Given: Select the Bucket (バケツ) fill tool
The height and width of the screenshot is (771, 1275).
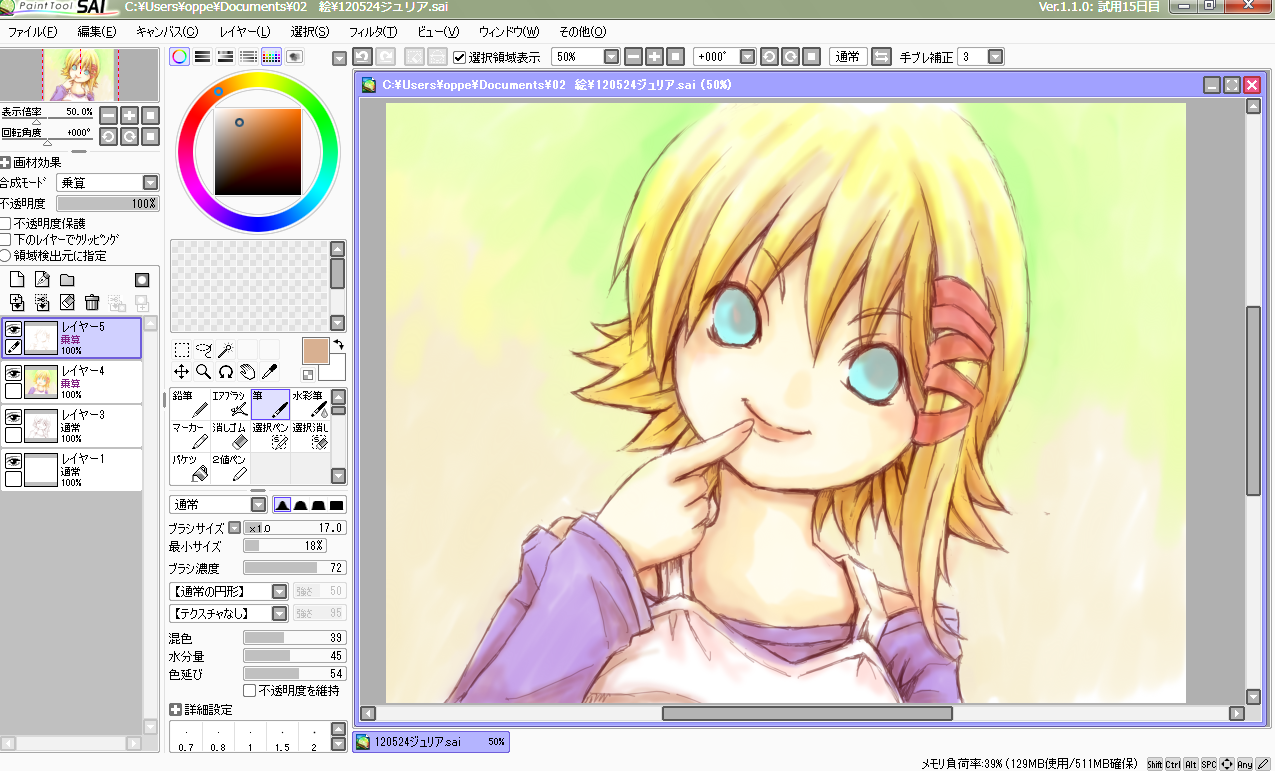Looking at the screenshot, I should pos(190,467).
